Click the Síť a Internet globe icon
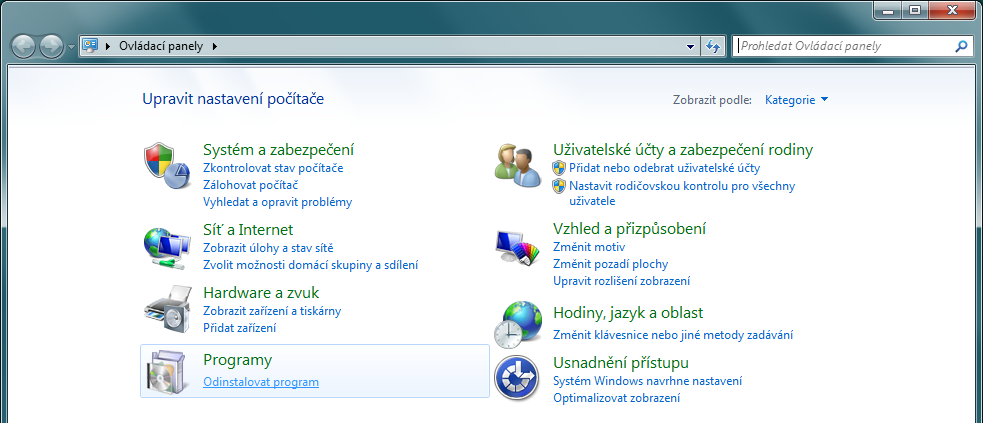The width and height of the screenshot is (983, 423). pyautogui.click(x=167, y=248)
